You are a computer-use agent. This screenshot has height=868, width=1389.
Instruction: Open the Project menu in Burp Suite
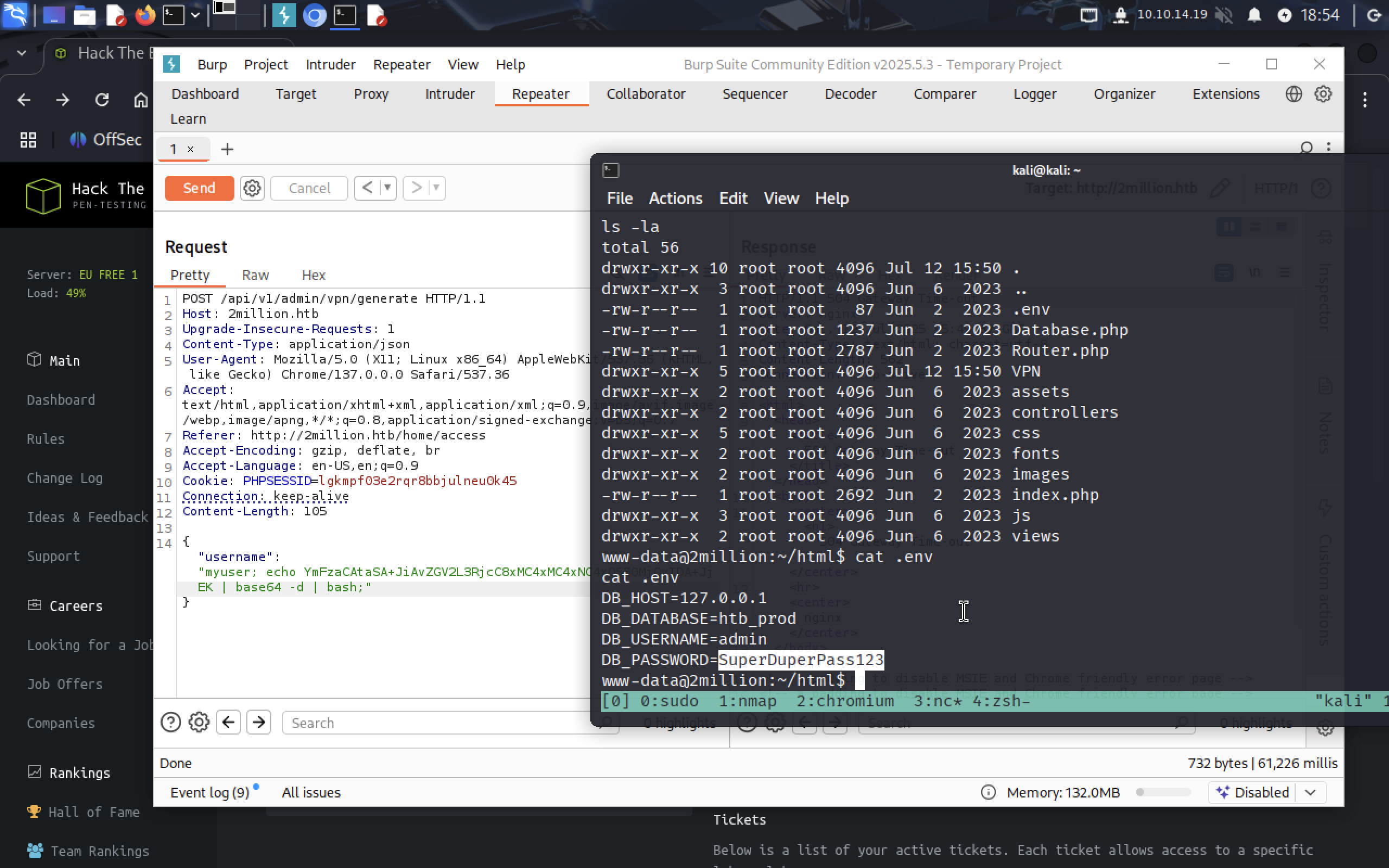pos(266,65)
